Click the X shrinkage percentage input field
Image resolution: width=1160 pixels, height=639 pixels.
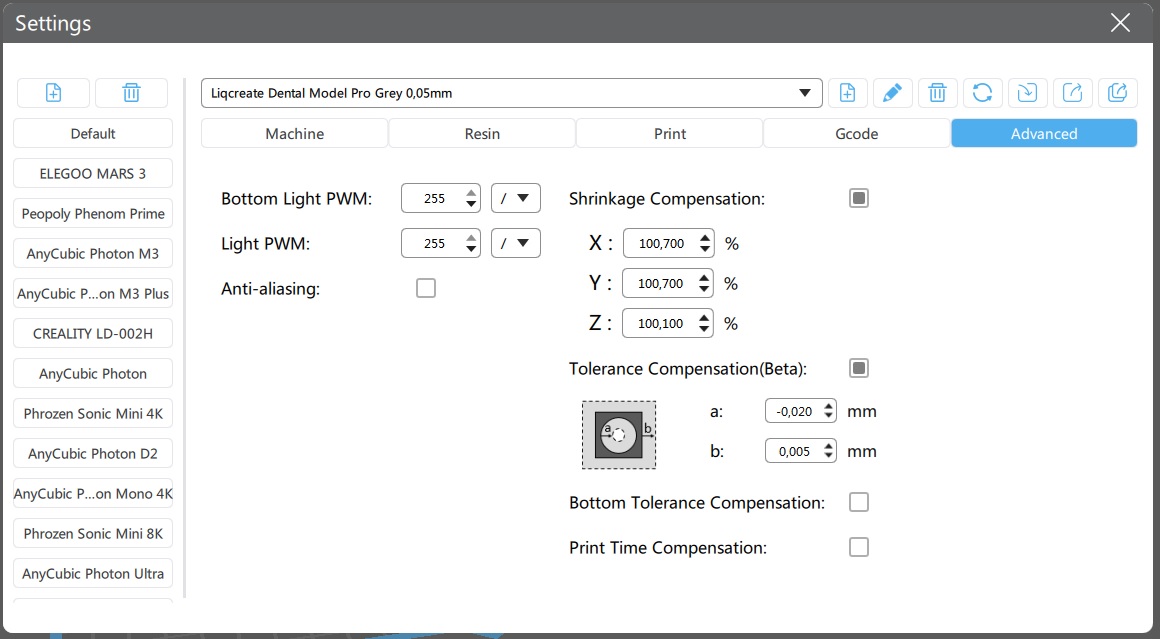(x=660, y=243)
